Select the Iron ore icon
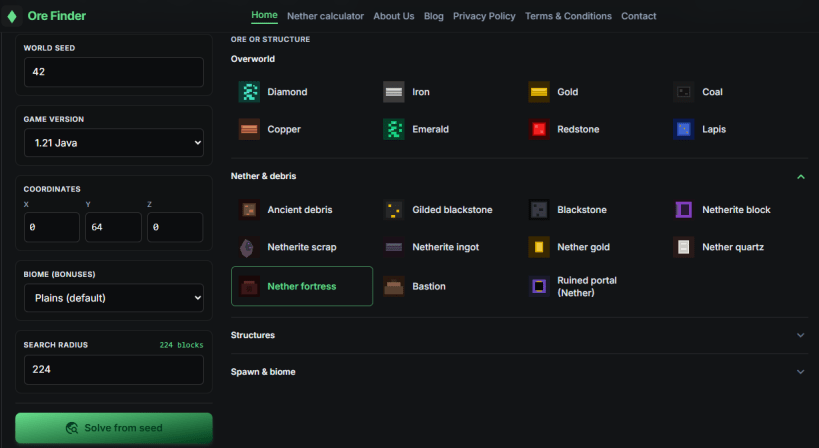 coord(394,92)
